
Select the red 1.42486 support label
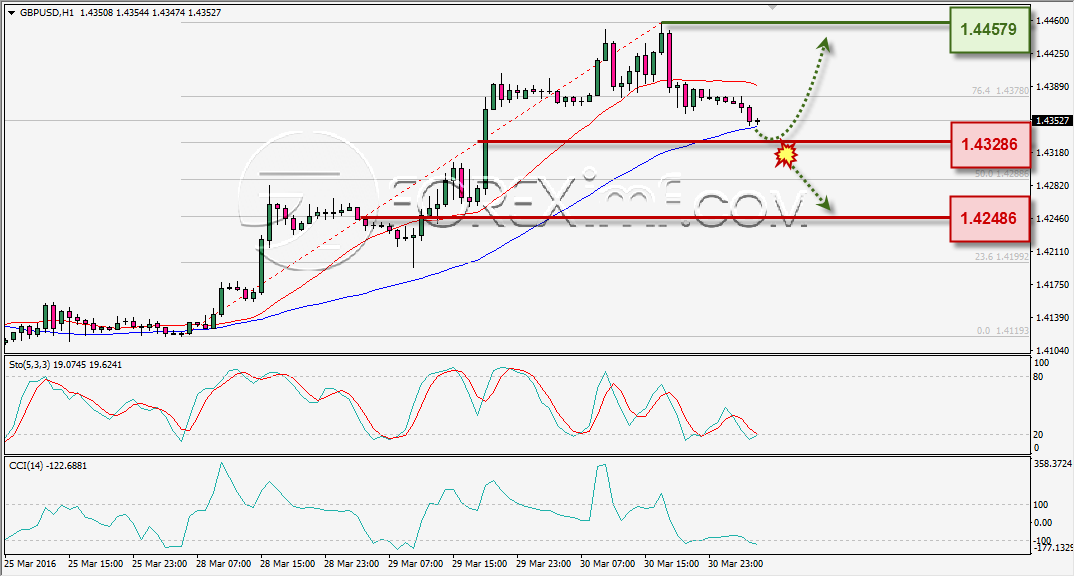989,219
